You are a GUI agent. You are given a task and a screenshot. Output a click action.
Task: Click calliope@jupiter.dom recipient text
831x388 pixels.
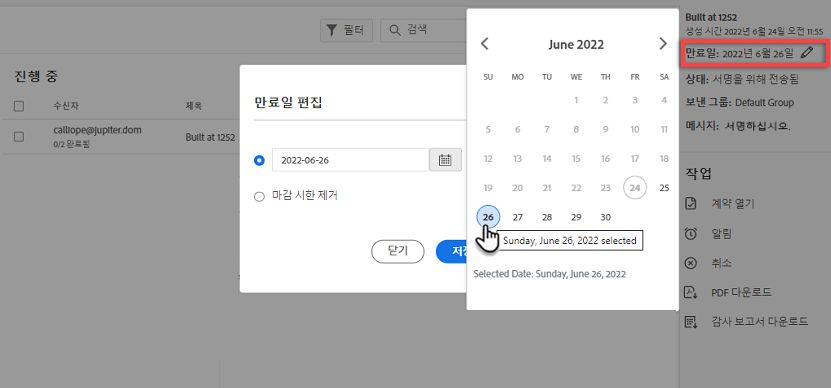pyautogui.click(x=98, y=129)
